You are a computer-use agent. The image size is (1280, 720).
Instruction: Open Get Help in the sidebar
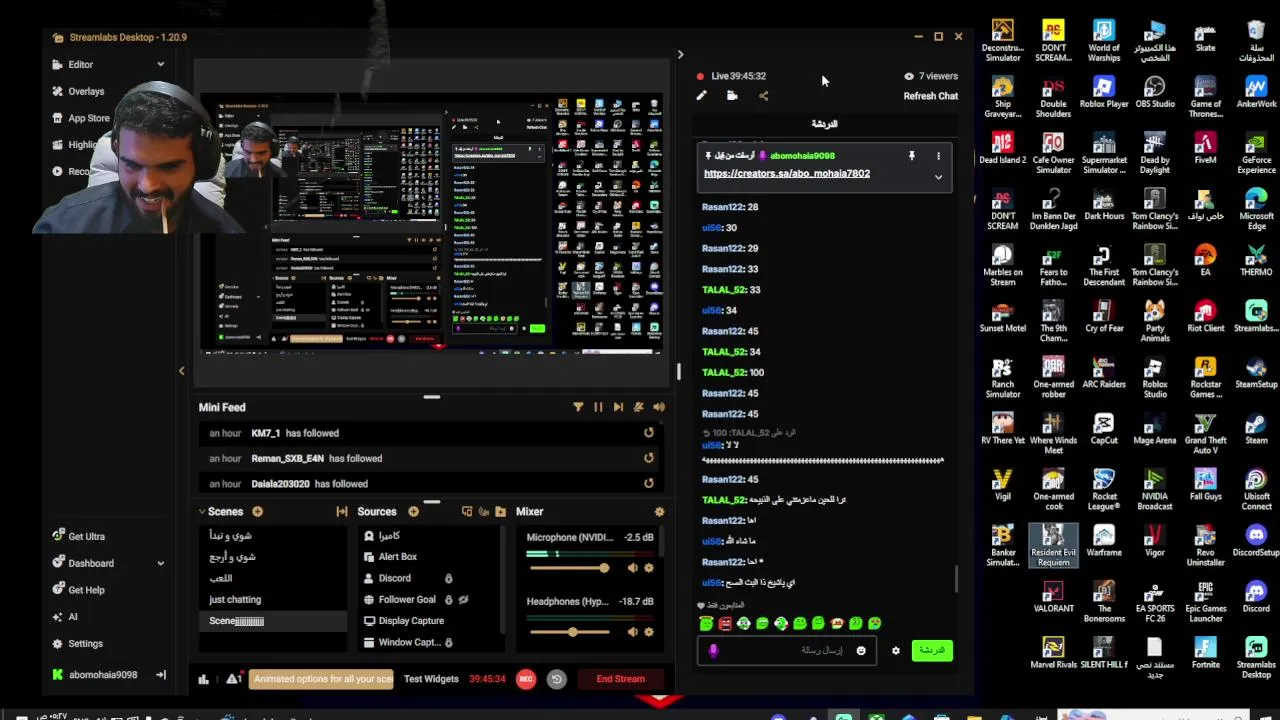click(86, 590)
